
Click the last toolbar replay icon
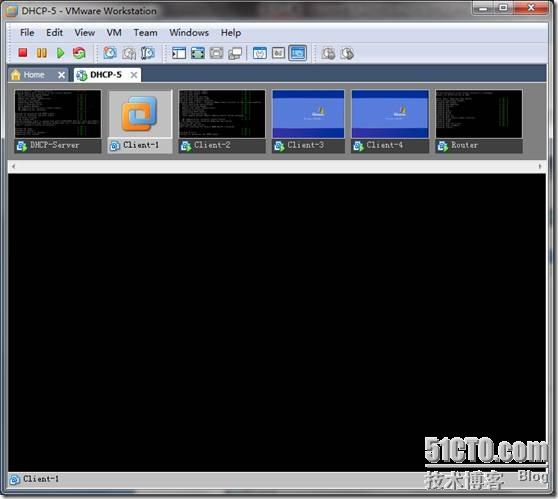tap(347, 53)
